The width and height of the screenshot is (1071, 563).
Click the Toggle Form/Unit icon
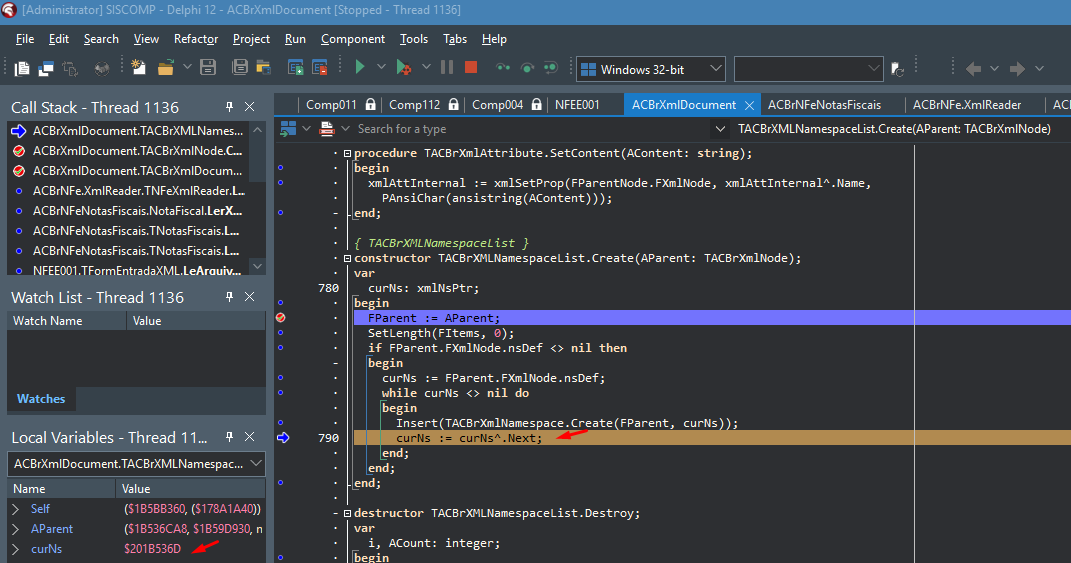click(x=70, y=68)
